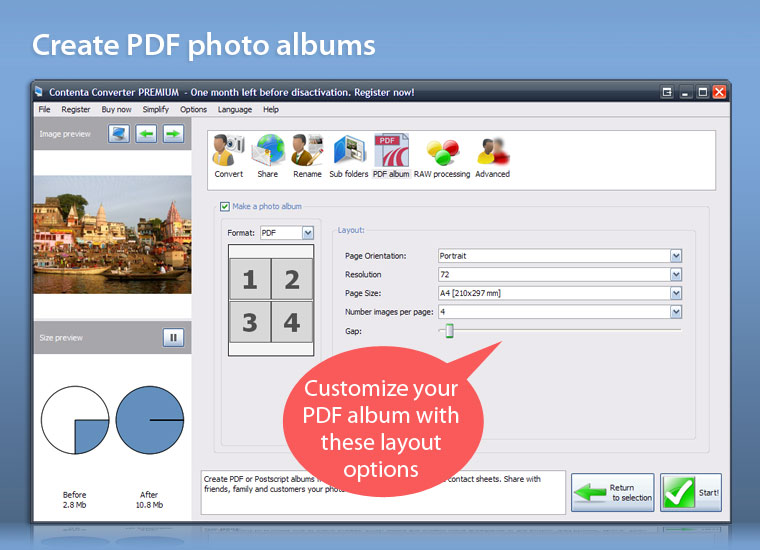
Task: Click the Start! button
Action: pos(691,492)
